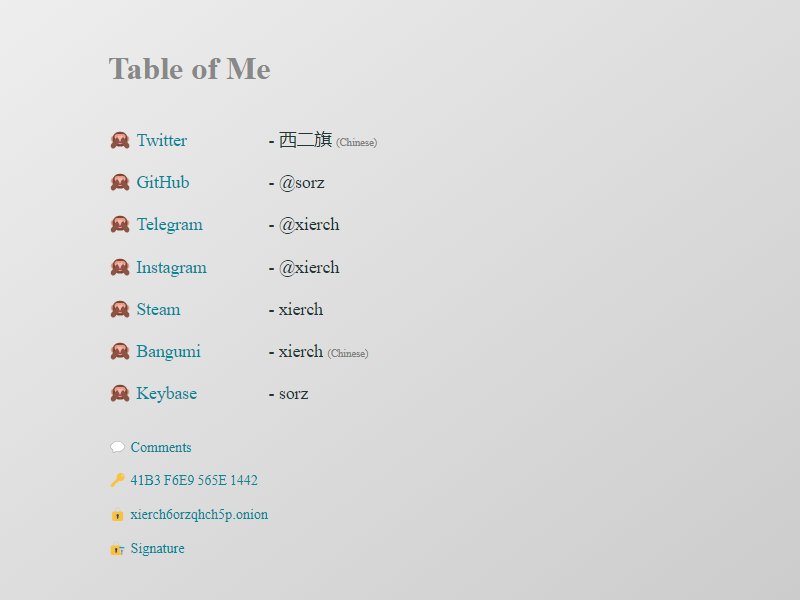800x600 pixels.
Task: Open the Telegram link
Action: [x=169, y=225]
